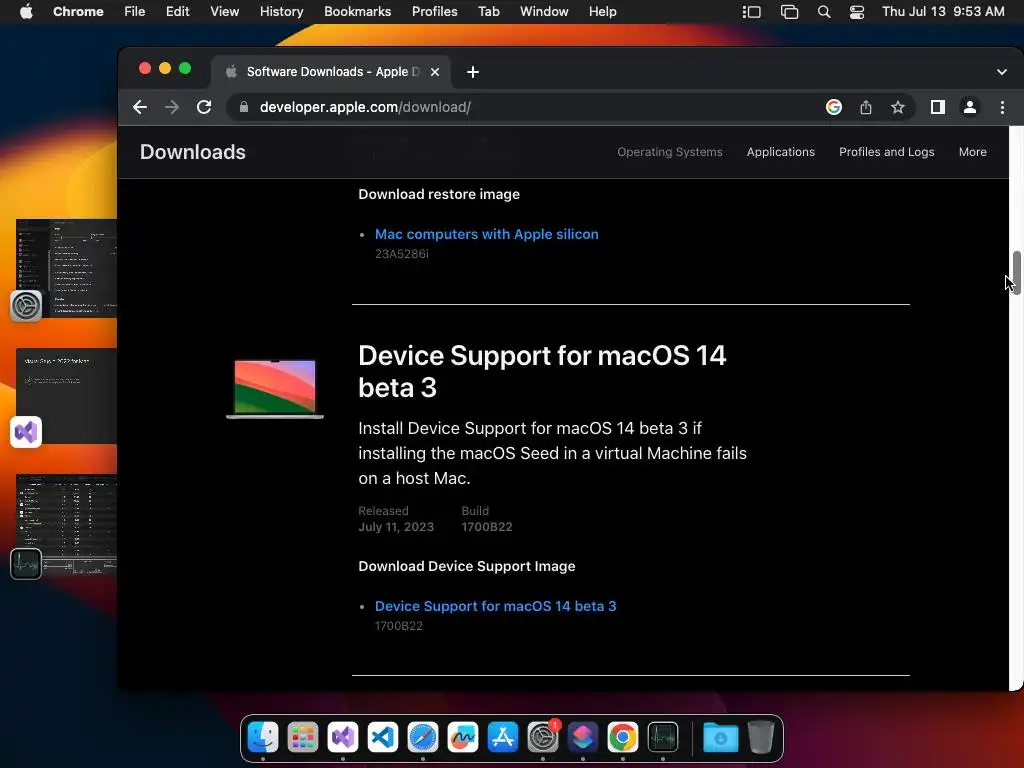This screenshot has height=768, width=1024.
Task: Click the page vertical scrollbar thumb
Action: tap(1016, 274)
